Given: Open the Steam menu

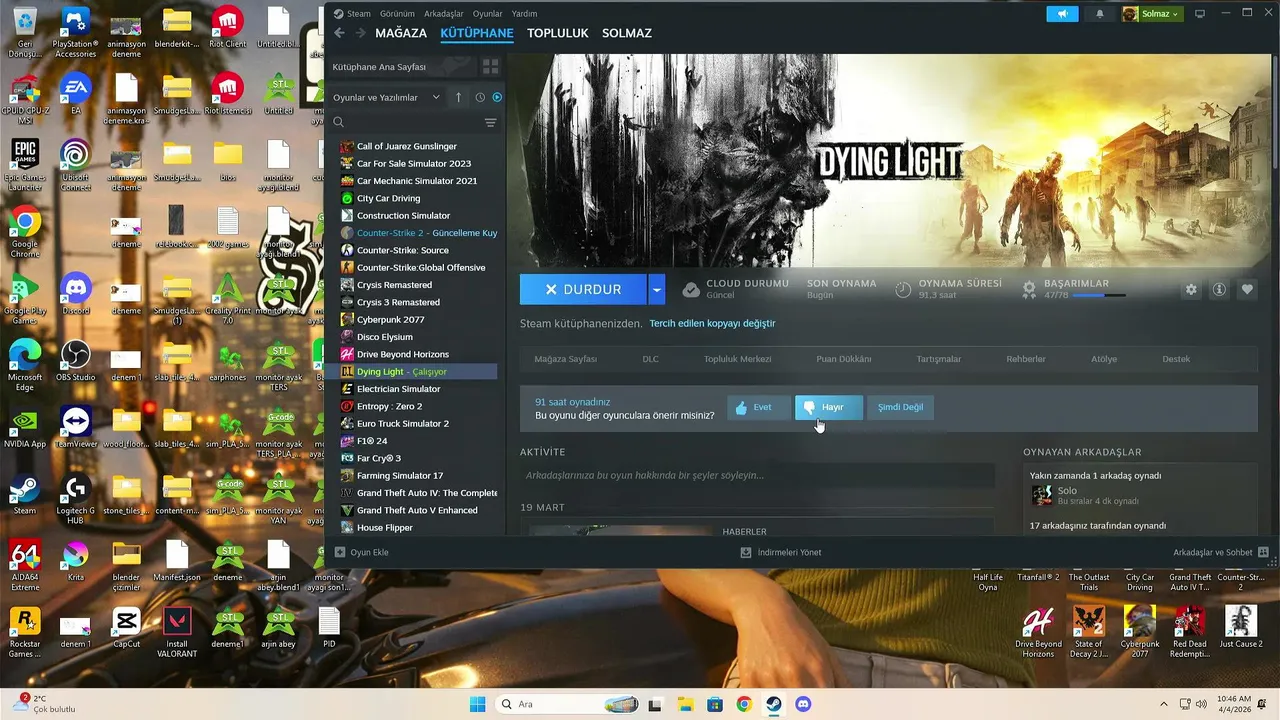Looking at the screenshot, I should point(352,14).
